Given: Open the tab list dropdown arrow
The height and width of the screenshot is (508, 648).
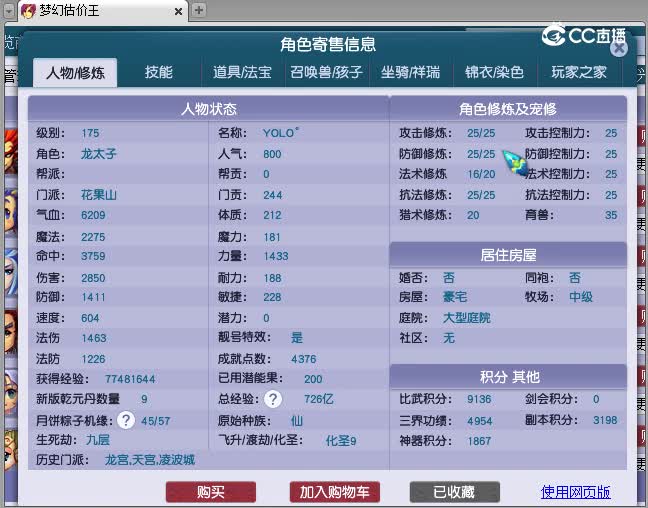Looking at the screenshot, I should pyautogui.click(x=9, y=11).
